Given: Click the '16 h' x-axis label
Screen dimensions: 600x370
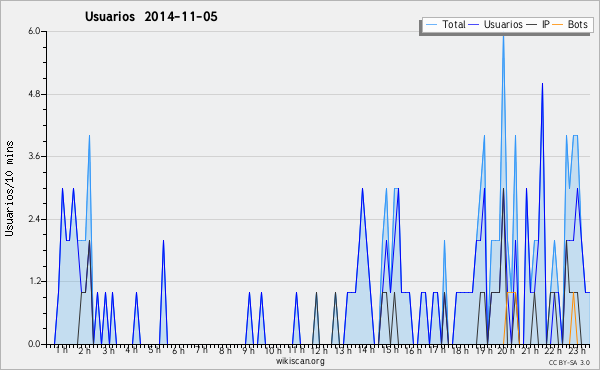Looking at the screenshot, I should point(413,350).
